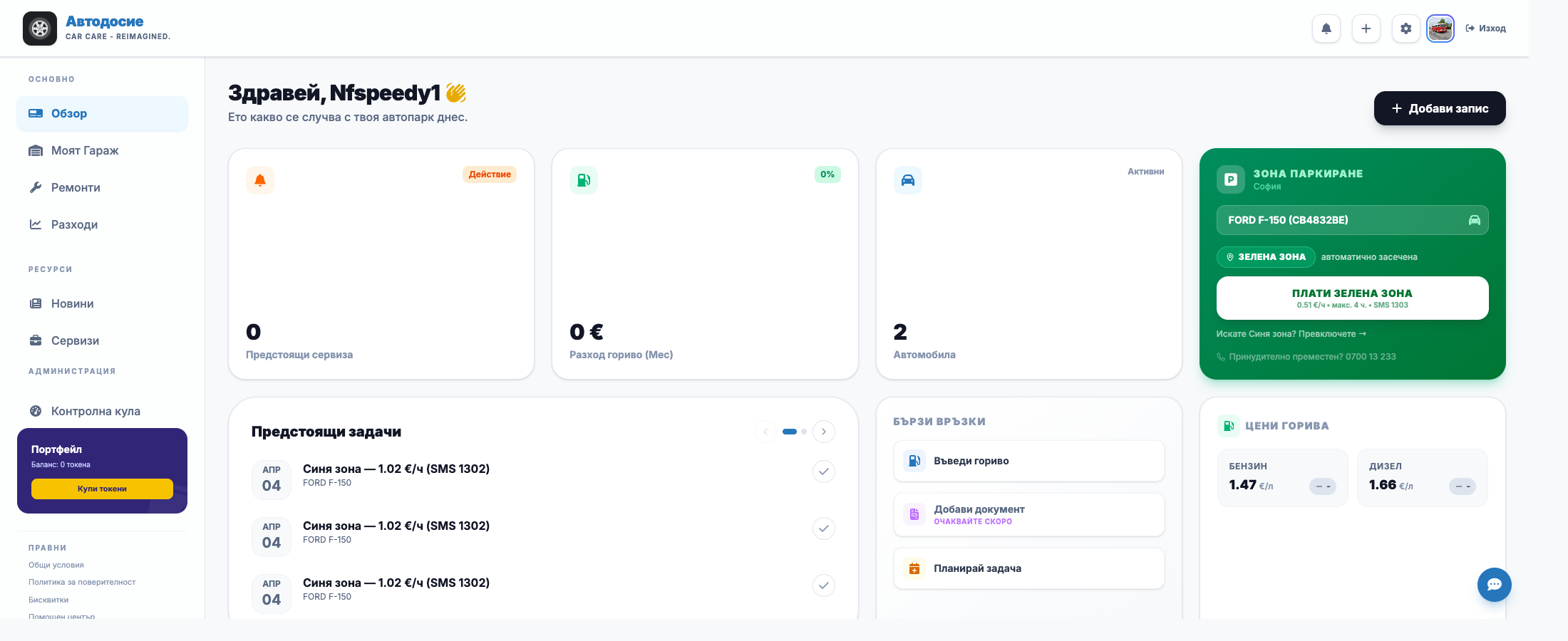
Task: Open settings gear icon
Action: [x=1406, y=28]
